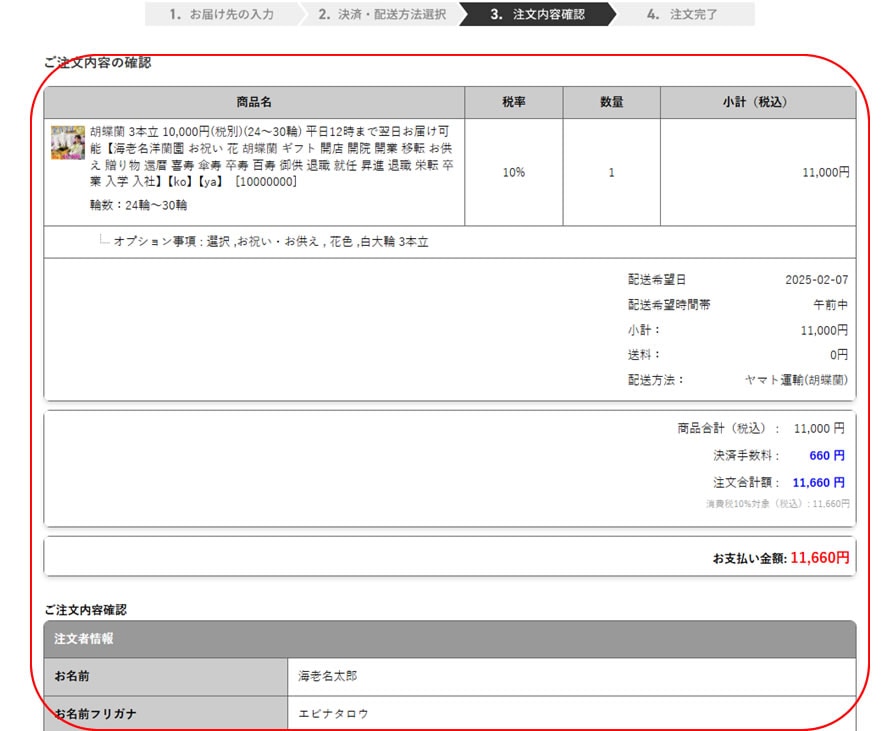887x731 pixels.
Task: Click the blue 注文合計額 11,660 円 amount
Action: click(x=818, y=482)
